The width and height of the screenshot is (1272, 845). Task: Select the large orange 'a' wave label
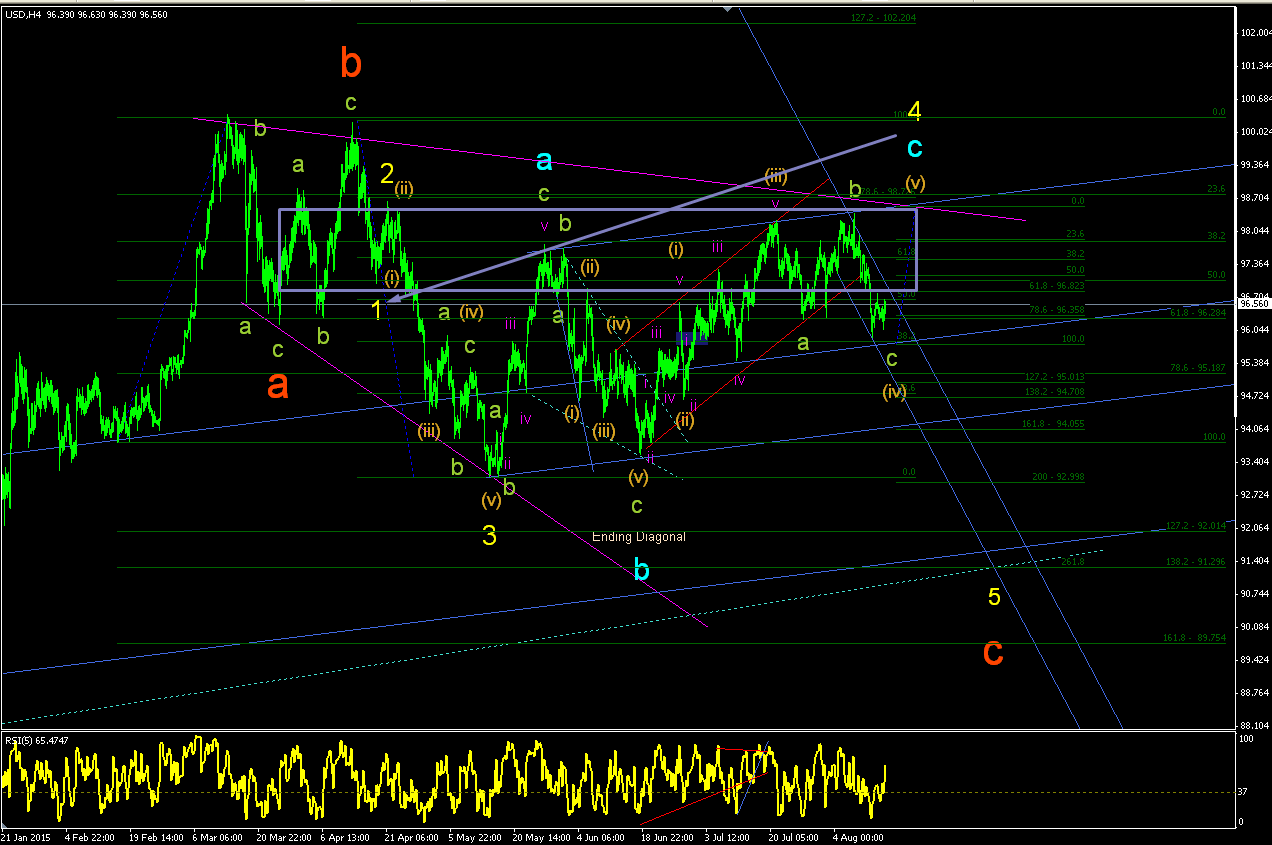tap(278, 385)
